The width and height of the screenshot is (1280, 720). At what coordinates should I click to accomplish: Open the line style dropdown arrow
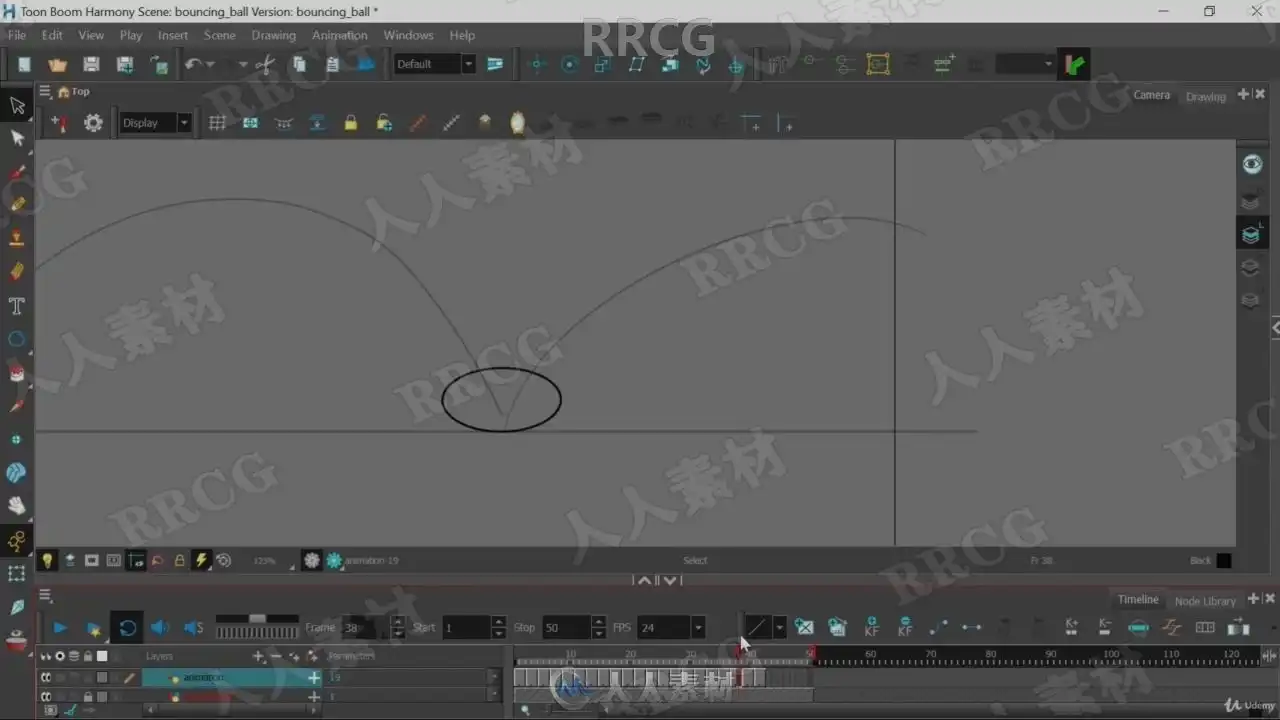pos(779,628)
